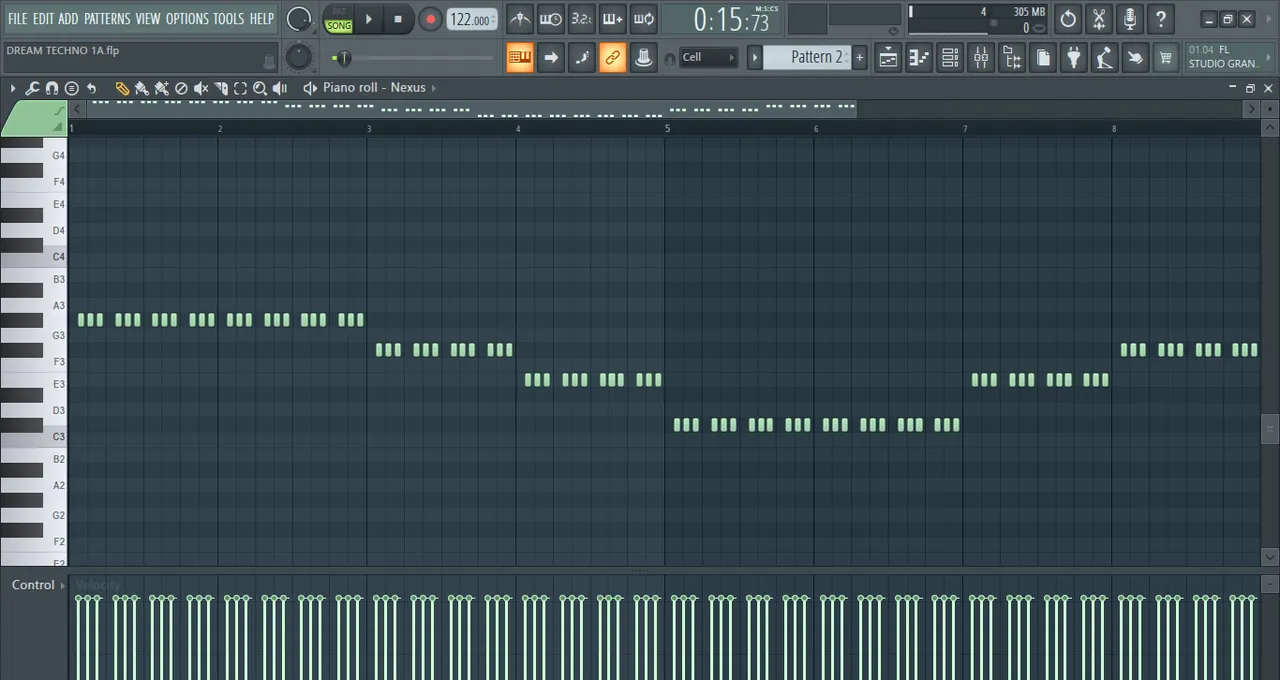This screenshot has width=1280, height=680.
Task: Open the piano roll magnet snap menu
Action: (x=52, y=88)
